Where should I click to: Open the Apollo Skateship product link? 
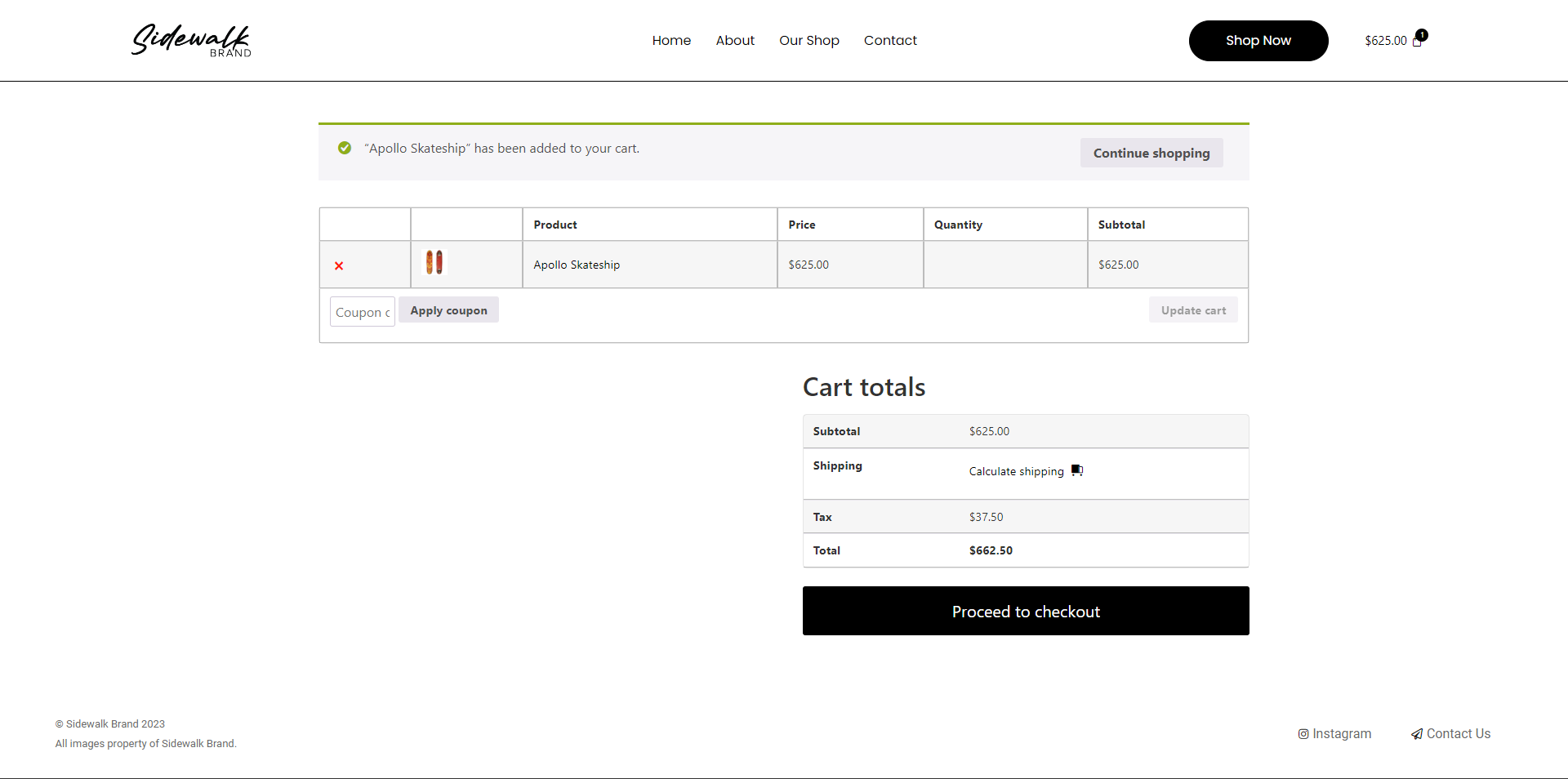click(577, 265)
